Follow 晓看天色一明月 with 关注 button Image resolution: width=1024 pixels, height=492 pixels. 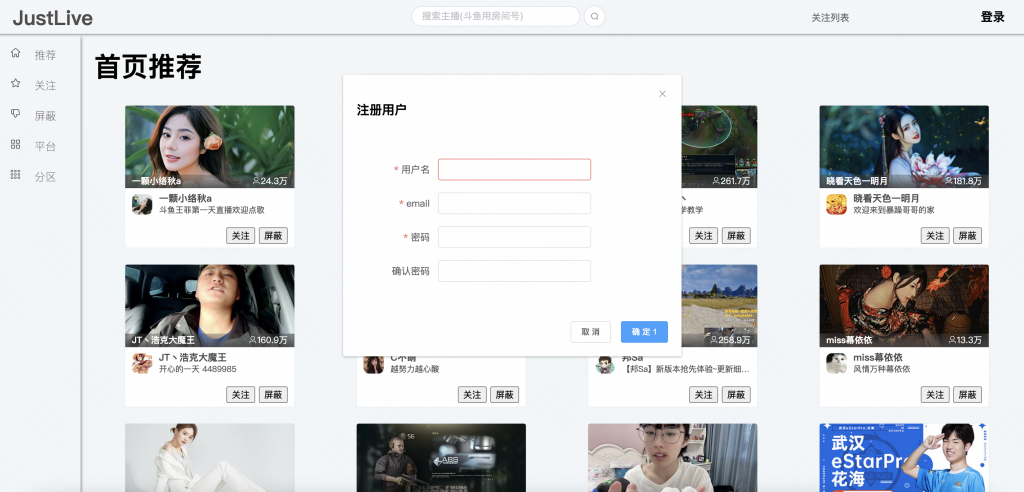(935, 236)
